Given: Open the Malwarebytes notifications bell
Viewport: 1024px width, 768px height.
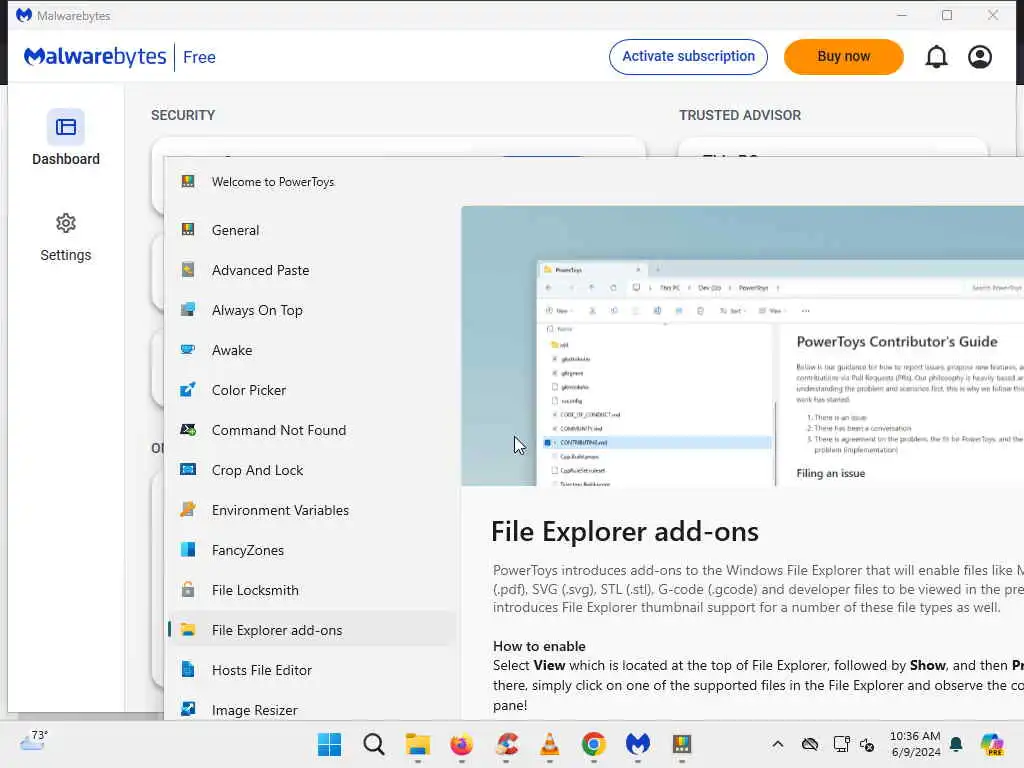Looking at the screenshot, I should tap(936, 57).
